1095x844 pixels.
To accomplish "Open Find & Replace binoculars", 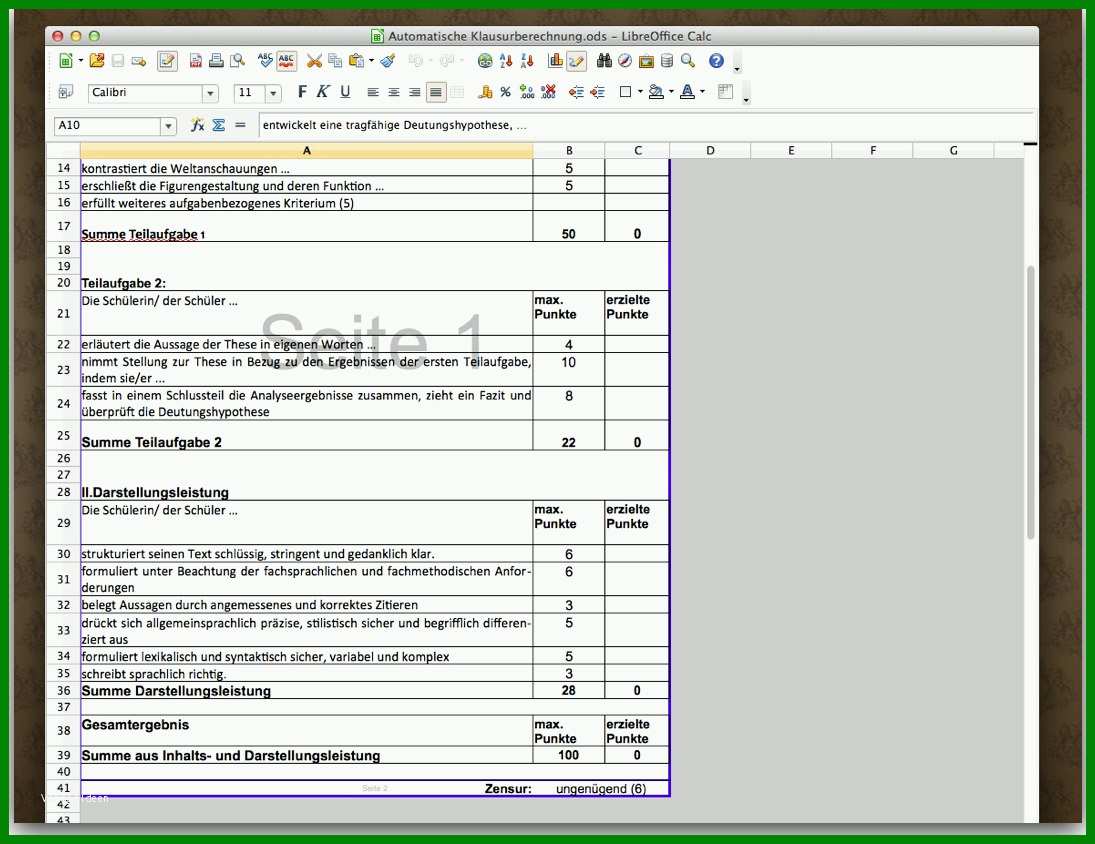I will (x=604, y=61).
